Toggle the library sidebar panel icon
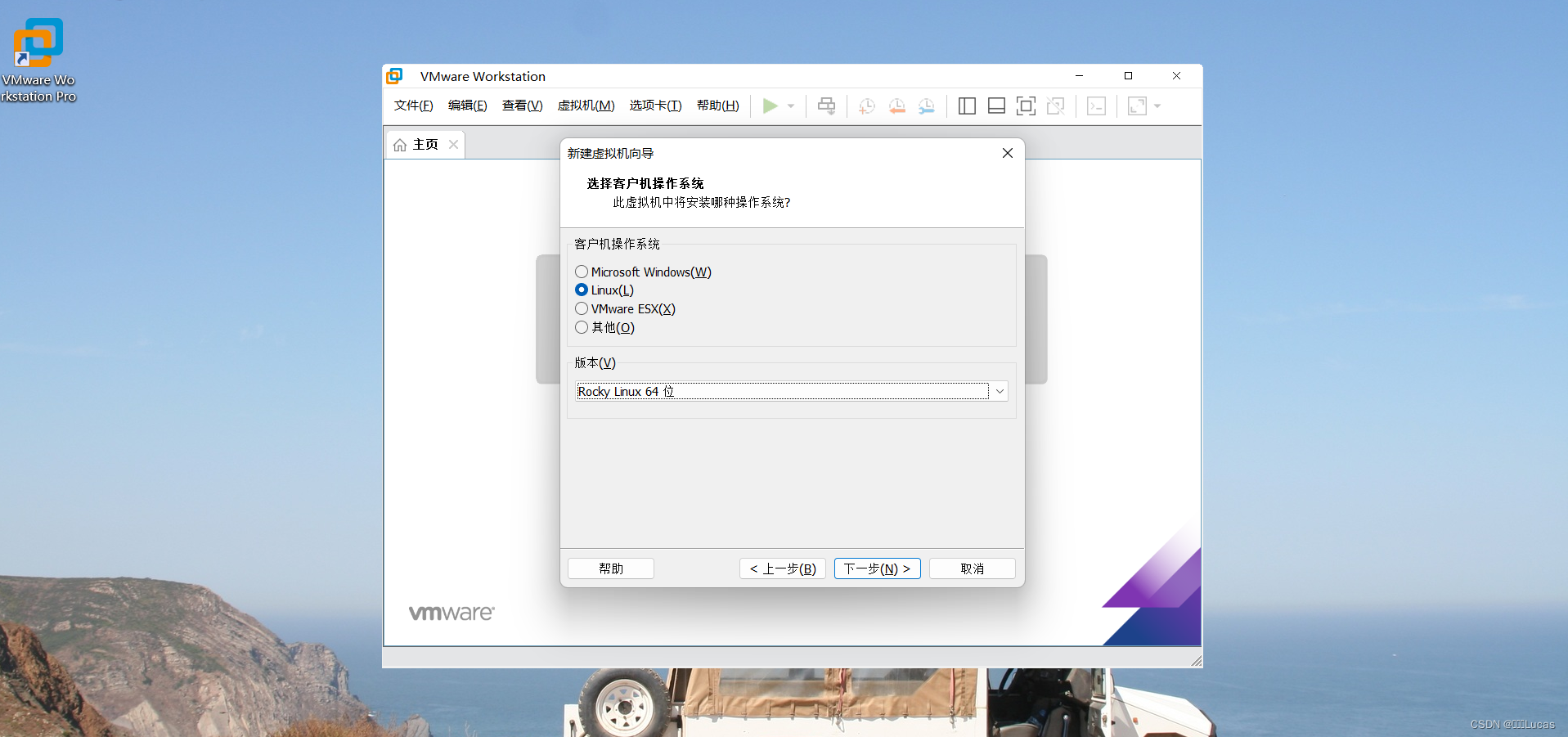This screenshot has width=1568, height=737. pos(967,106)
